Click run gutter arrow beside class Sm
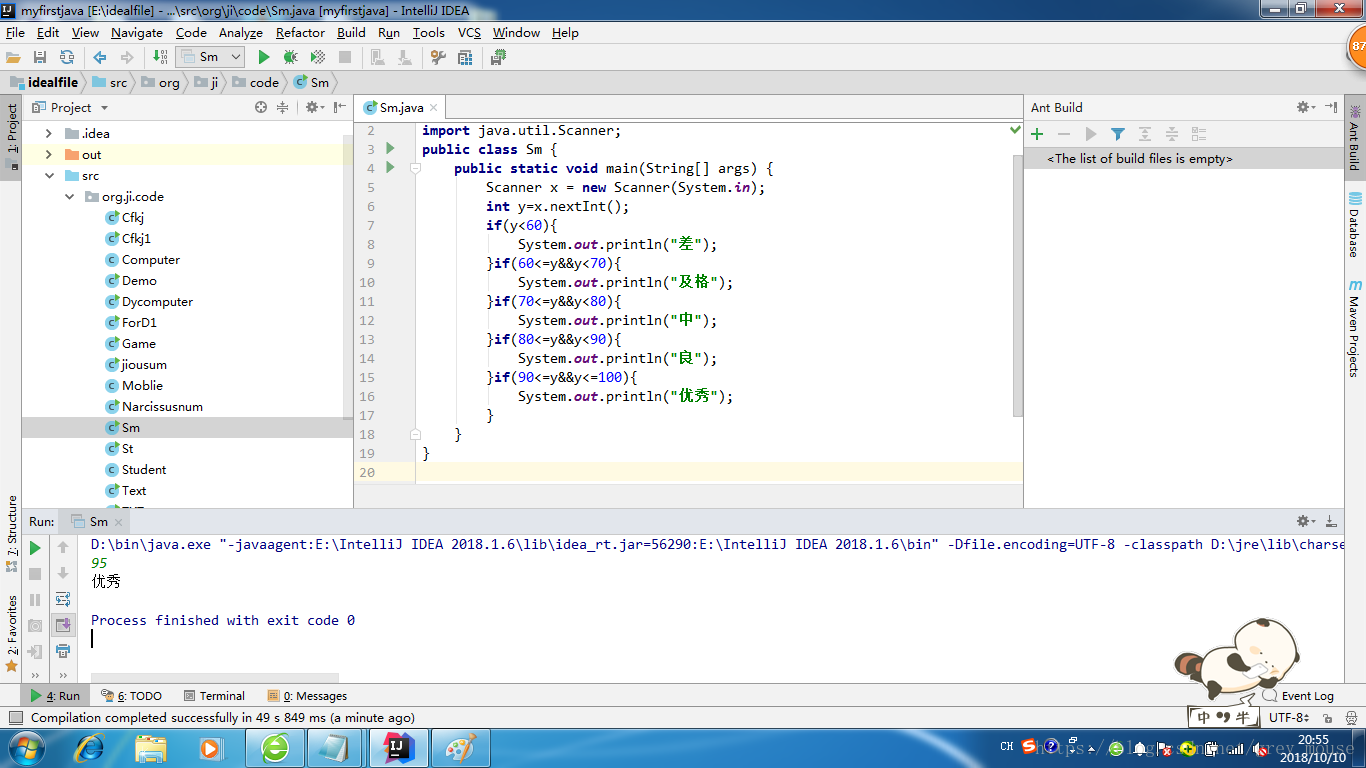Viewport: 1366px width, 768px height. click(390, 148)
